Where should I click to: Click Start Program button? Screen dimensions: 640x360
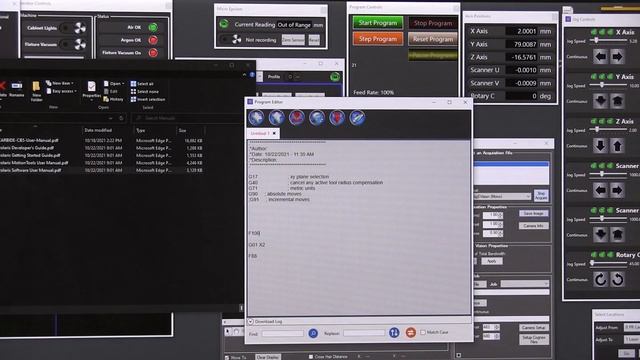pyautogui.click(x=378, y=23)
